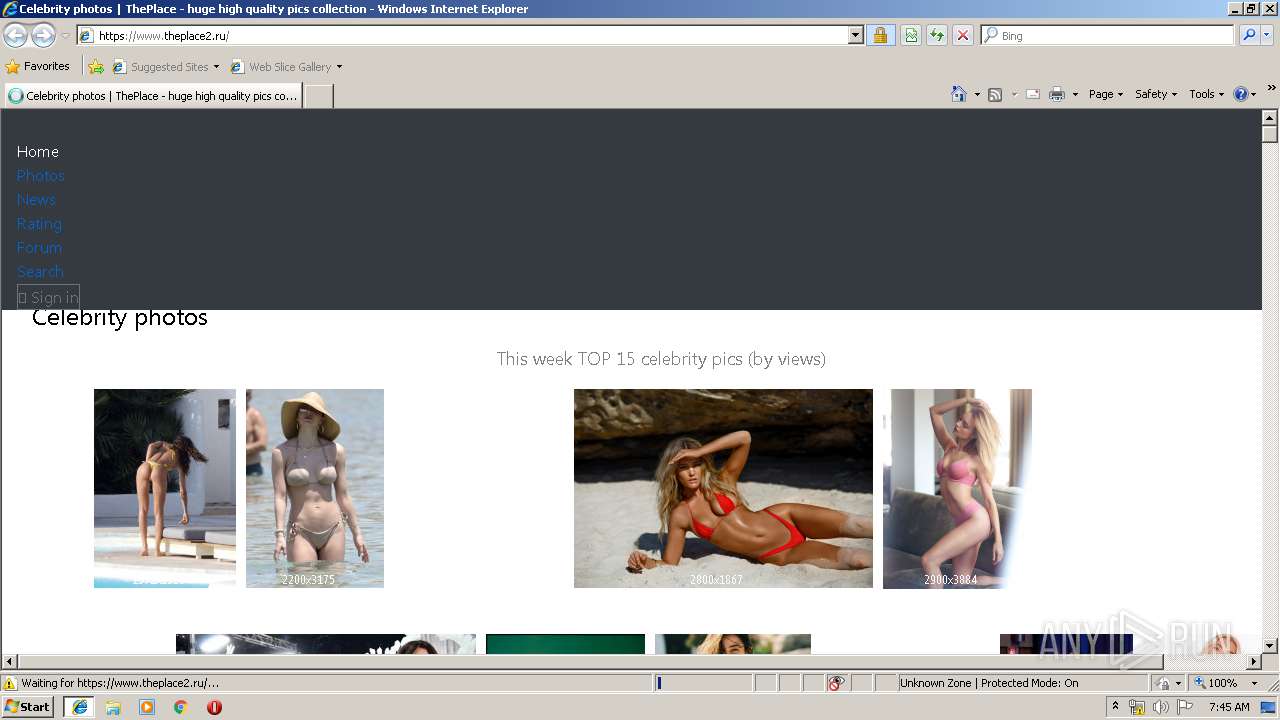Click the network tray icon
Image resolution: width=1280 pixels, height=720 pixels.
pyautogui.click(x=1137, y=707)
